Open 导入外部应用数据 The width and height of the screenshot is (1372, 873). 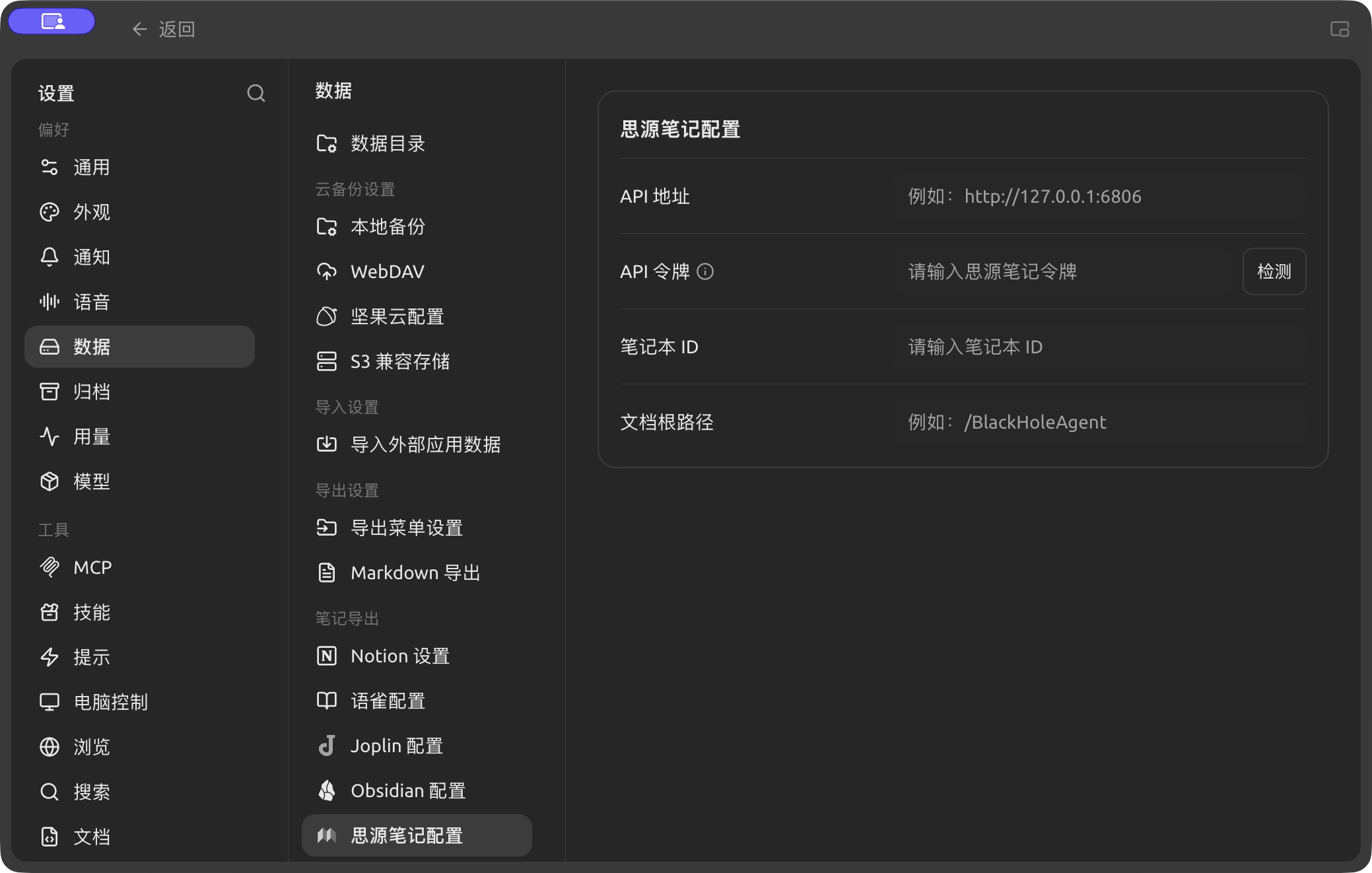417,444
